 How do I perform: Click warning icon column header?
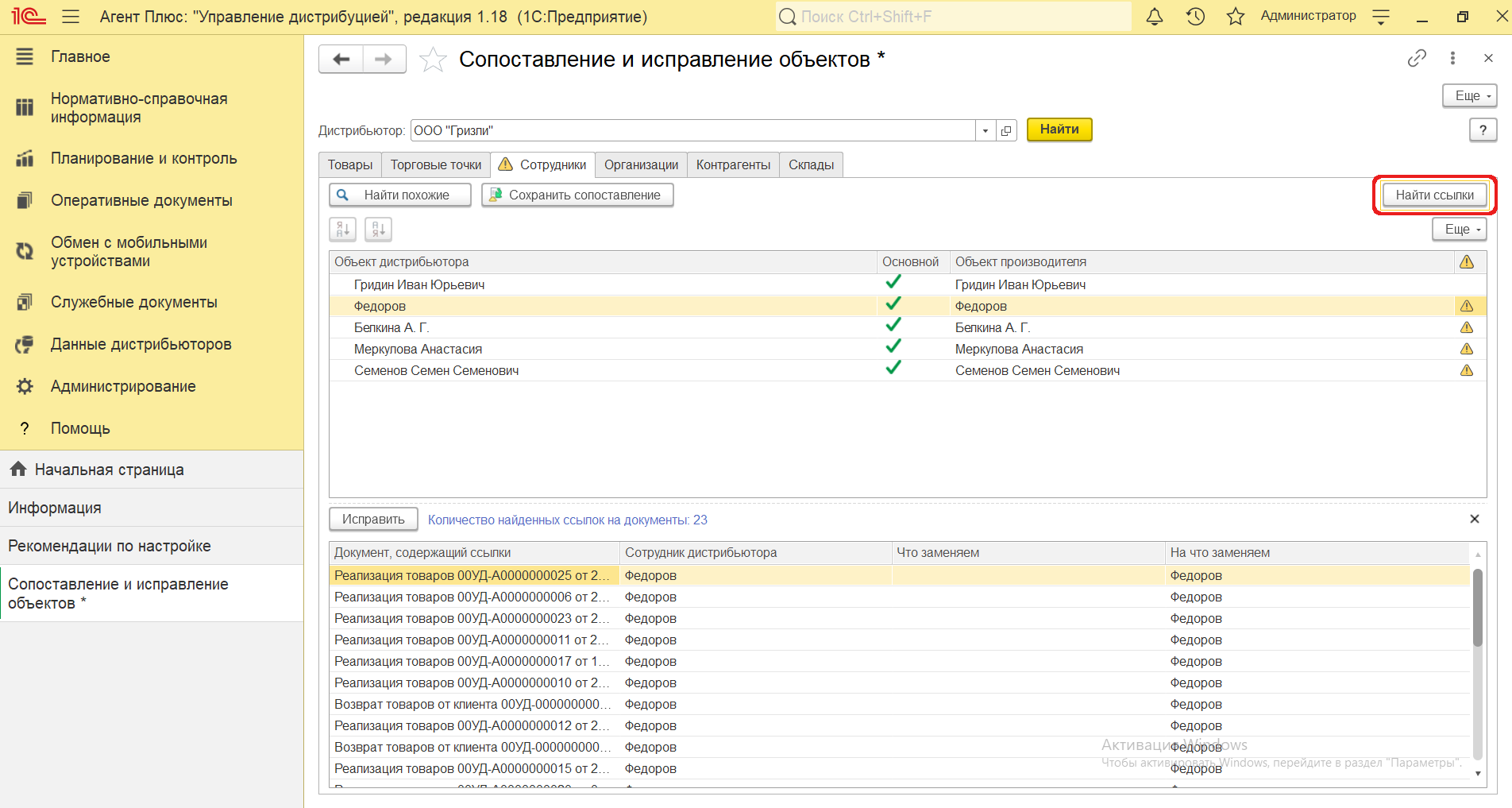click(1467, 262)
